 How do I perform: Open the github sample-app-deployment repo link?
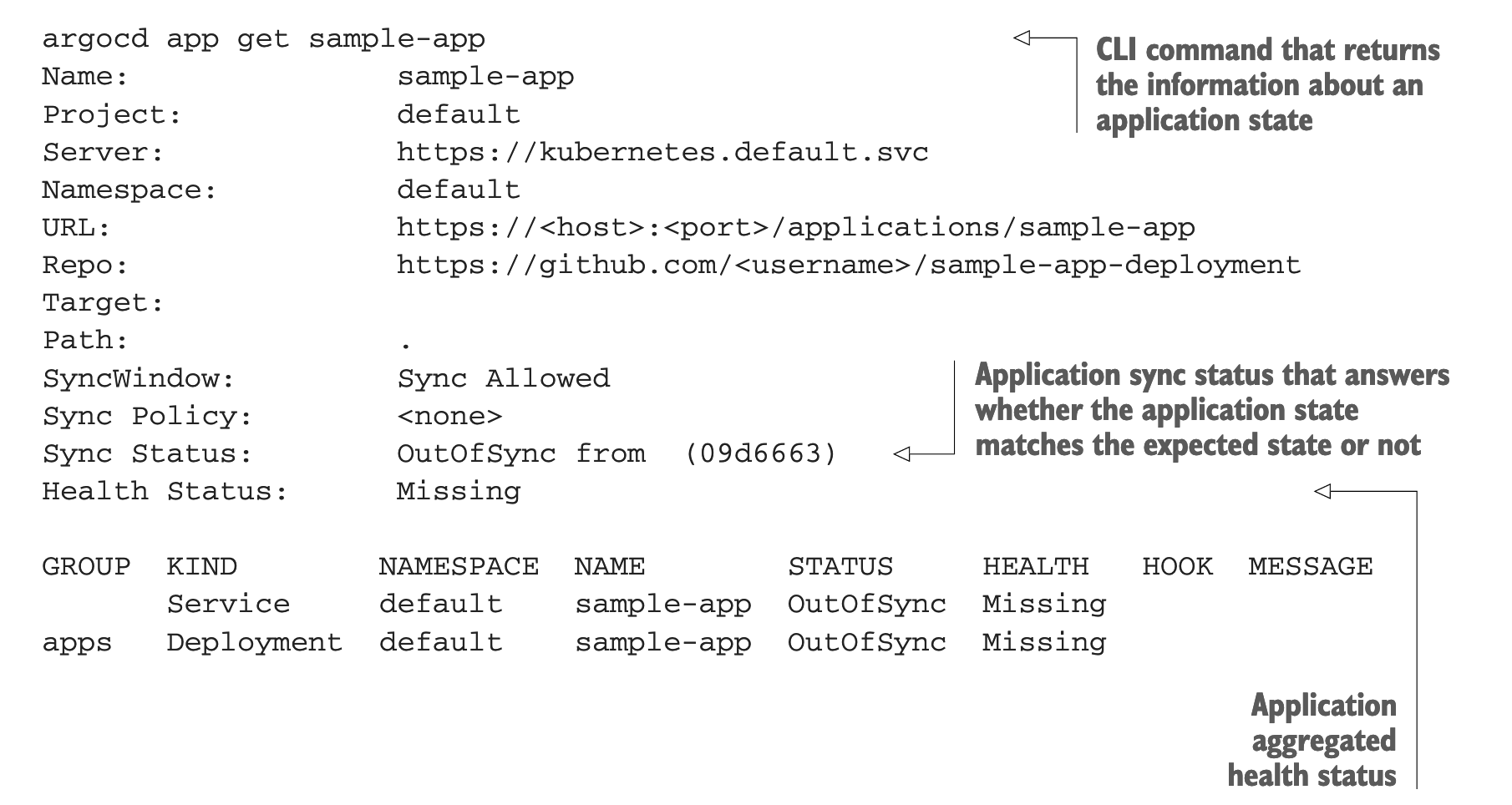[848, 266]
